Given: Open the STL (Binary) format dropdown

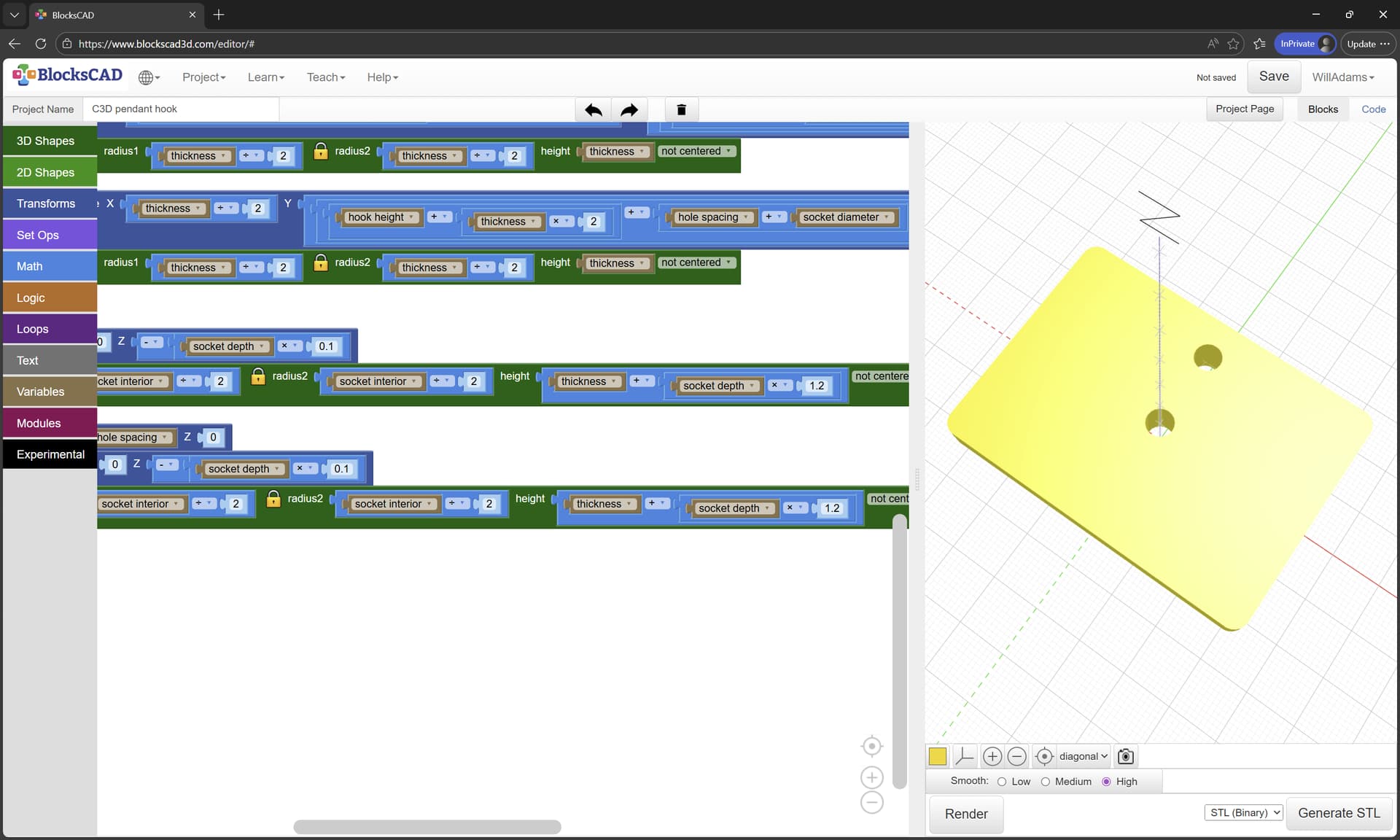Looking at the screenshot, I should (1242, 812).
